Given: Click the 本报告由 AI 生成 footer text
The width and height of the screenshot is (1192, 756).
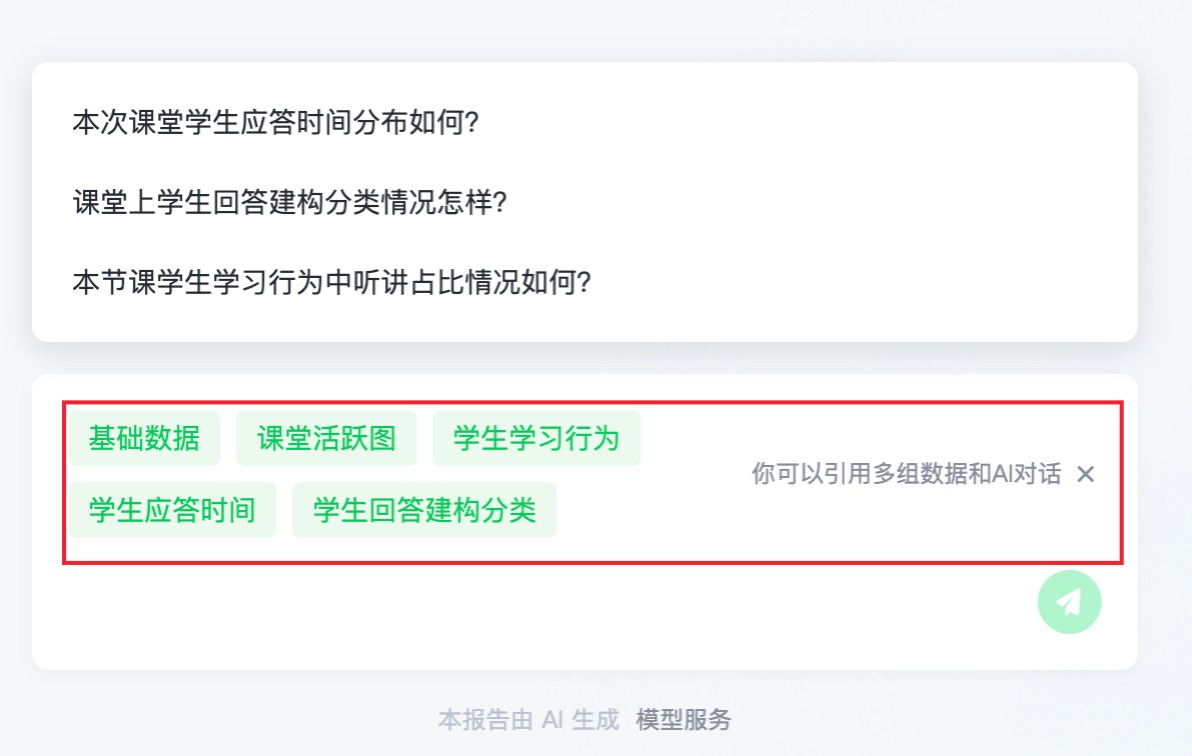Looking at the screenshot, I should [528, 719].
